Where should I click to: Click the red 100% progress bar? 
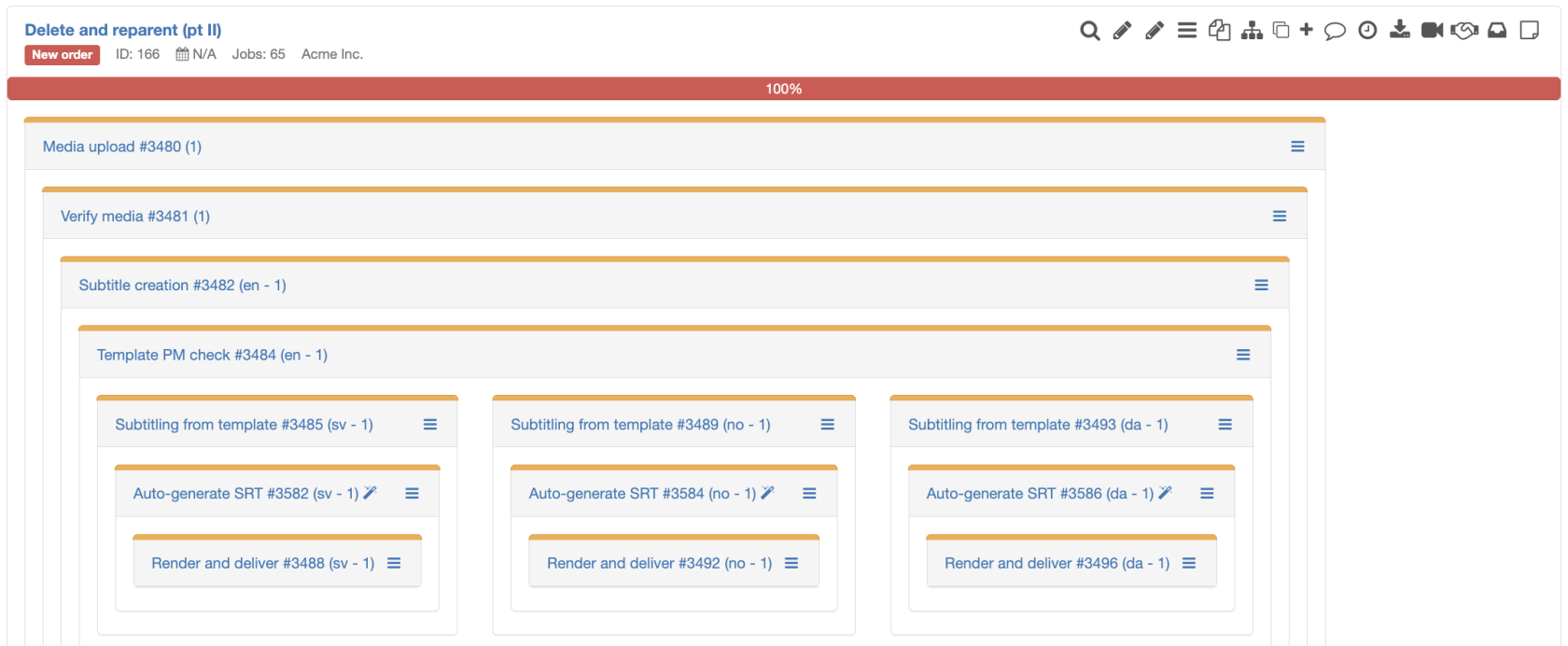pyautogui.click(x=784, y=89)
